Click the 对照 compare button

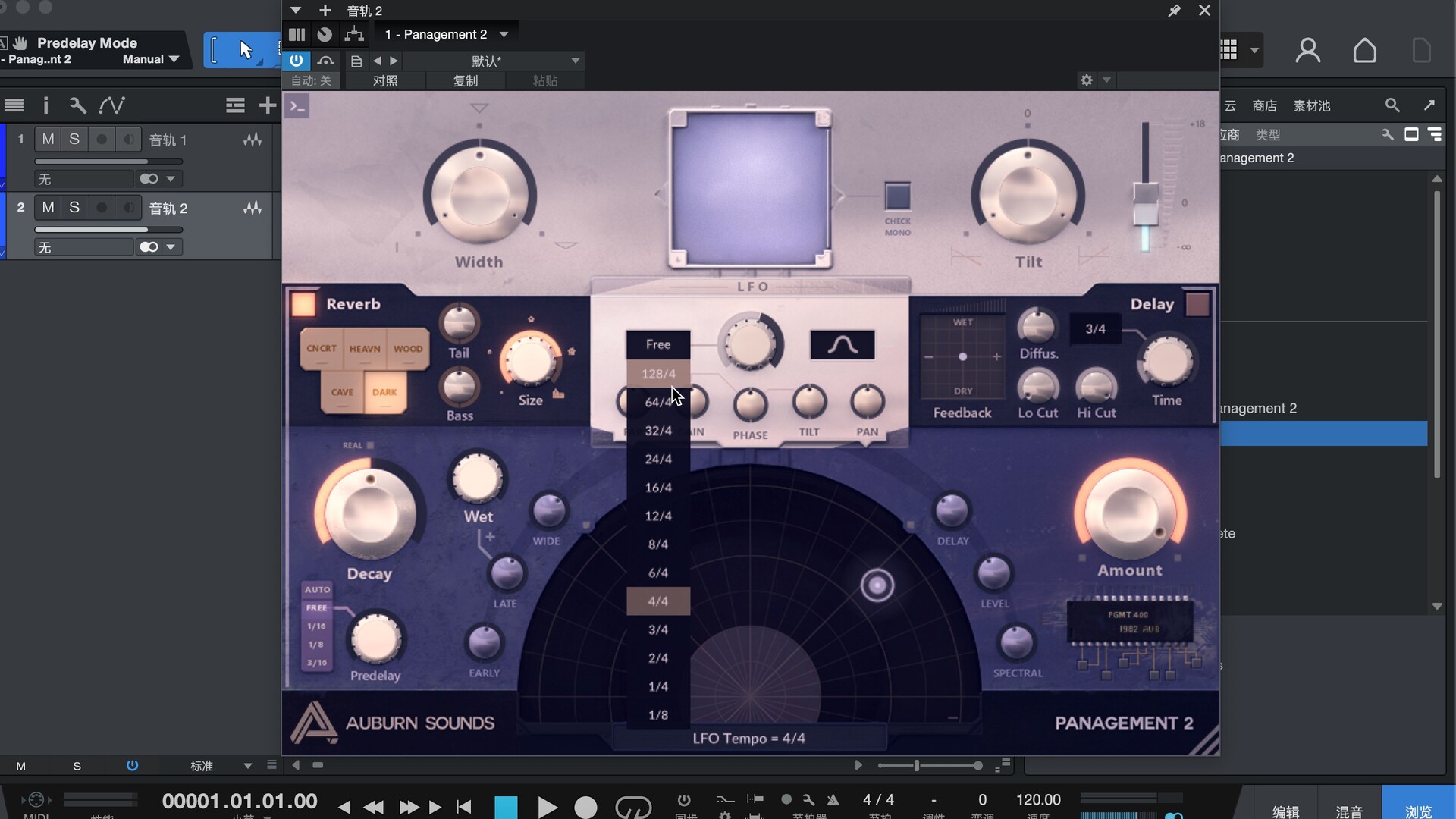pos(385,80)
